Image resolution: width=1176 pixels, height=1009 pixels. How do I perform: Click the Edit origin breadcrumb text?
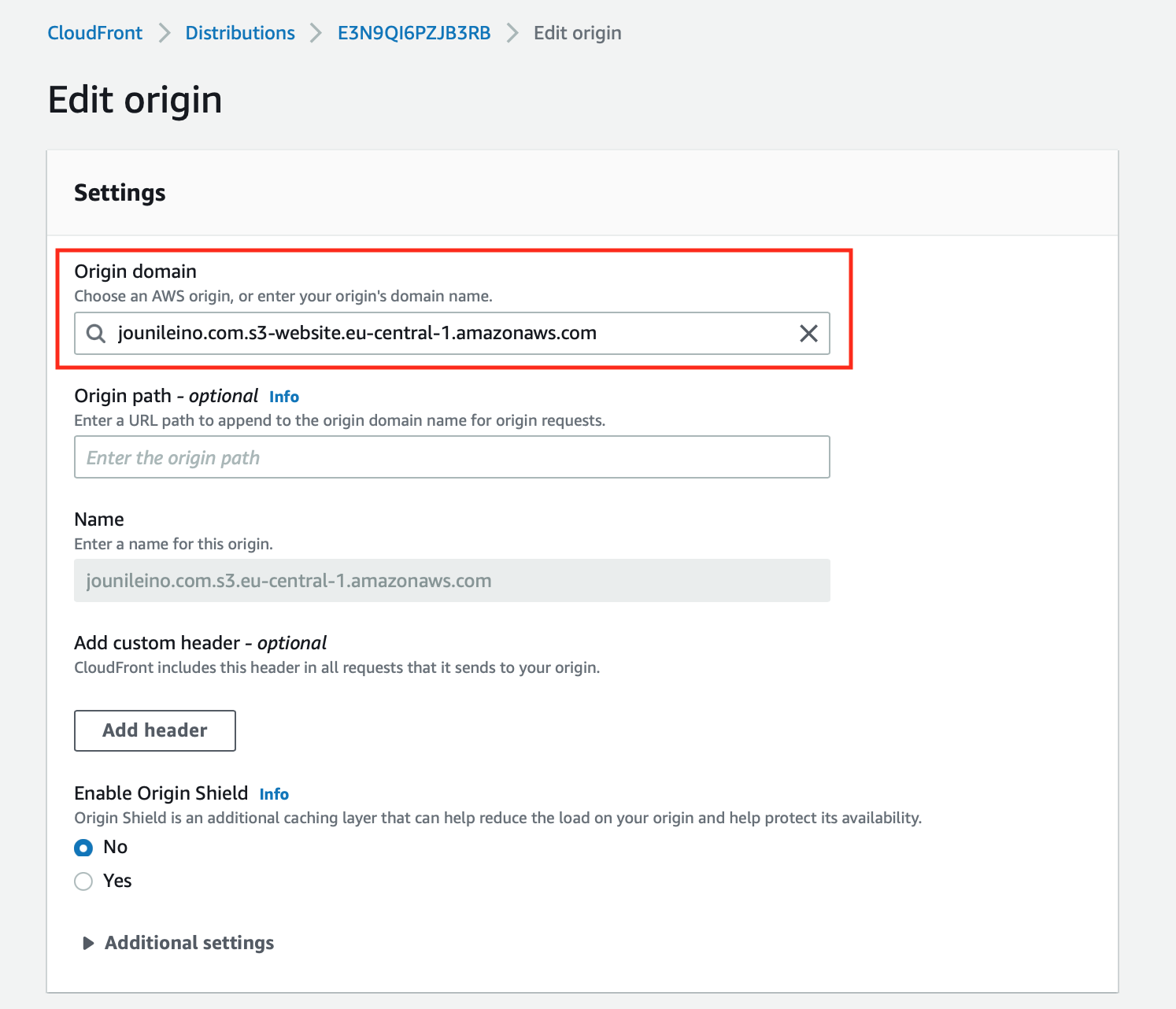click(x=578, y=33)
